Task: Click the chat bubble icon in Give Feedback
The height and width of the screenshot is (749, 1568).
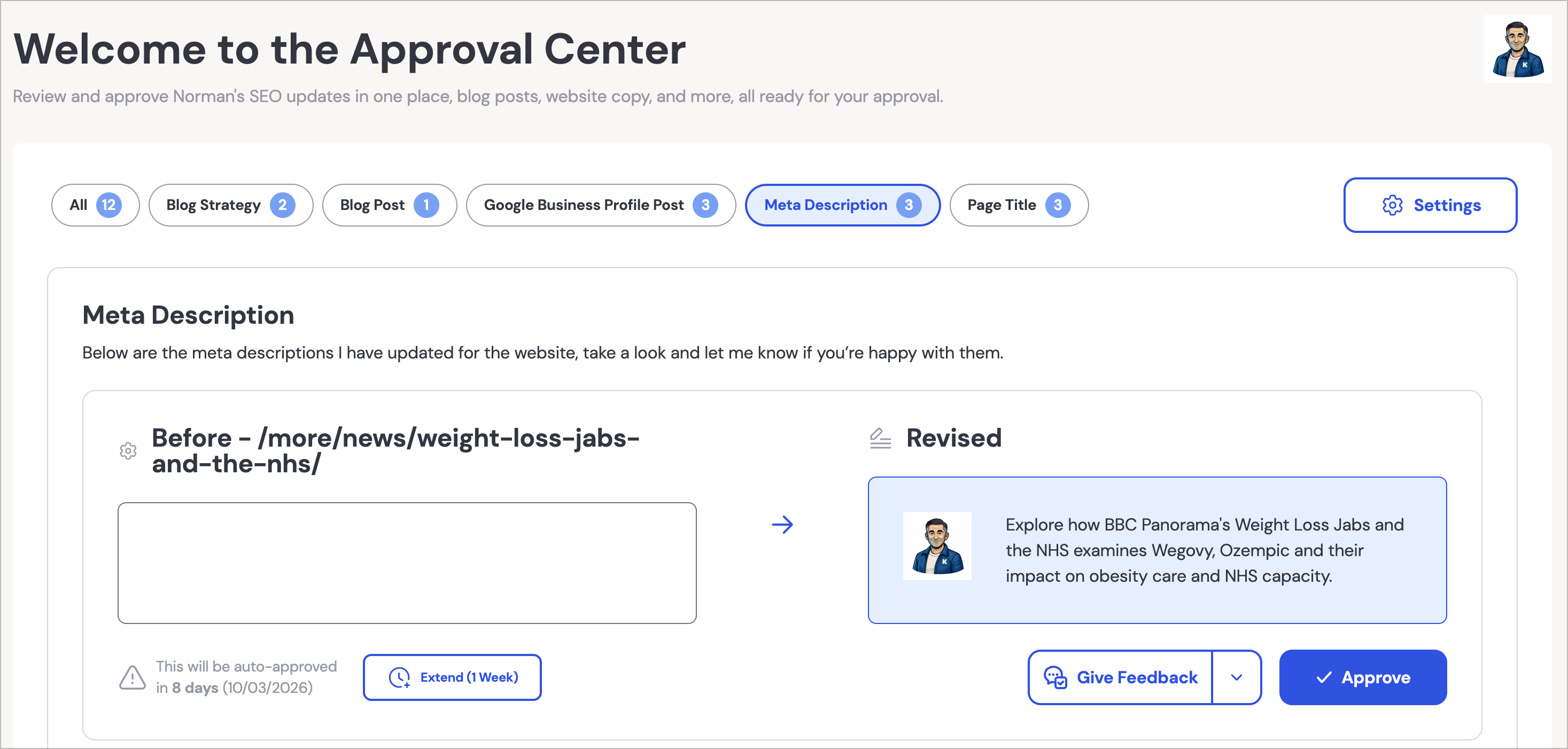Action: pos(1056,677)
